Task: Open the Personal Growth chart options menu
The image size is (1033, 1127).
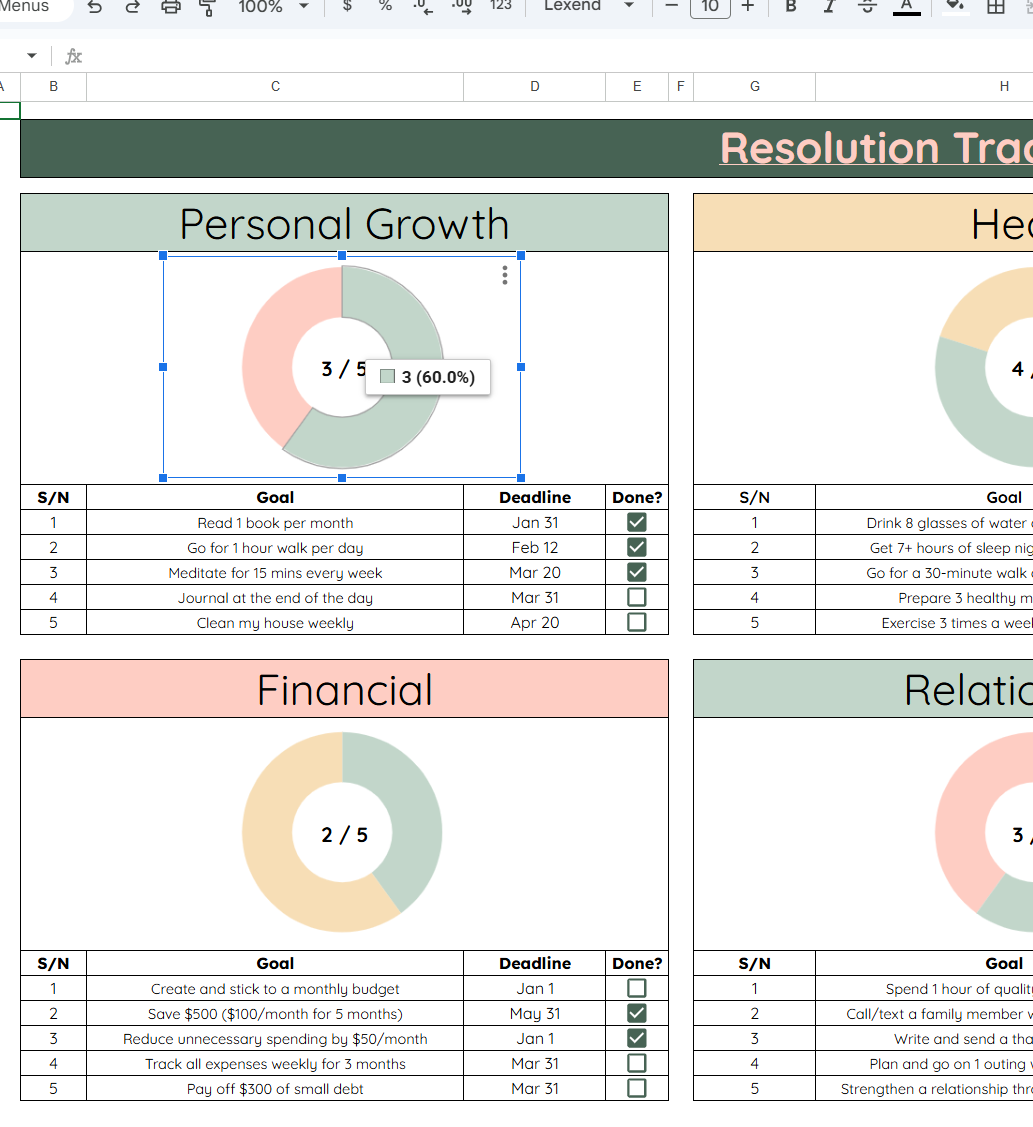Action: coord(505,275)
